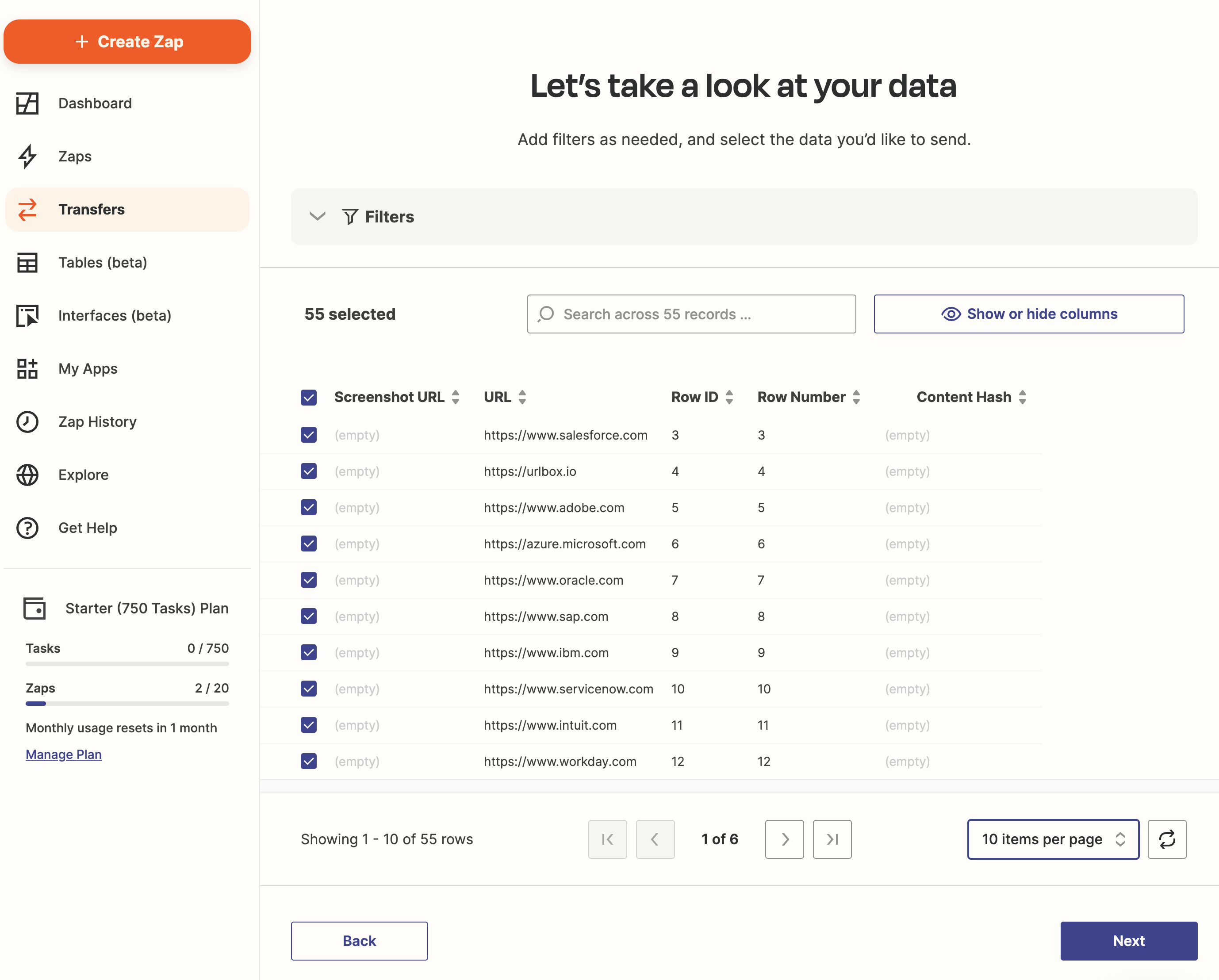Image resolution: width=1219 pixels, height=980 pixels.
Task: Open Zap History clock icon
Action: 27,421
